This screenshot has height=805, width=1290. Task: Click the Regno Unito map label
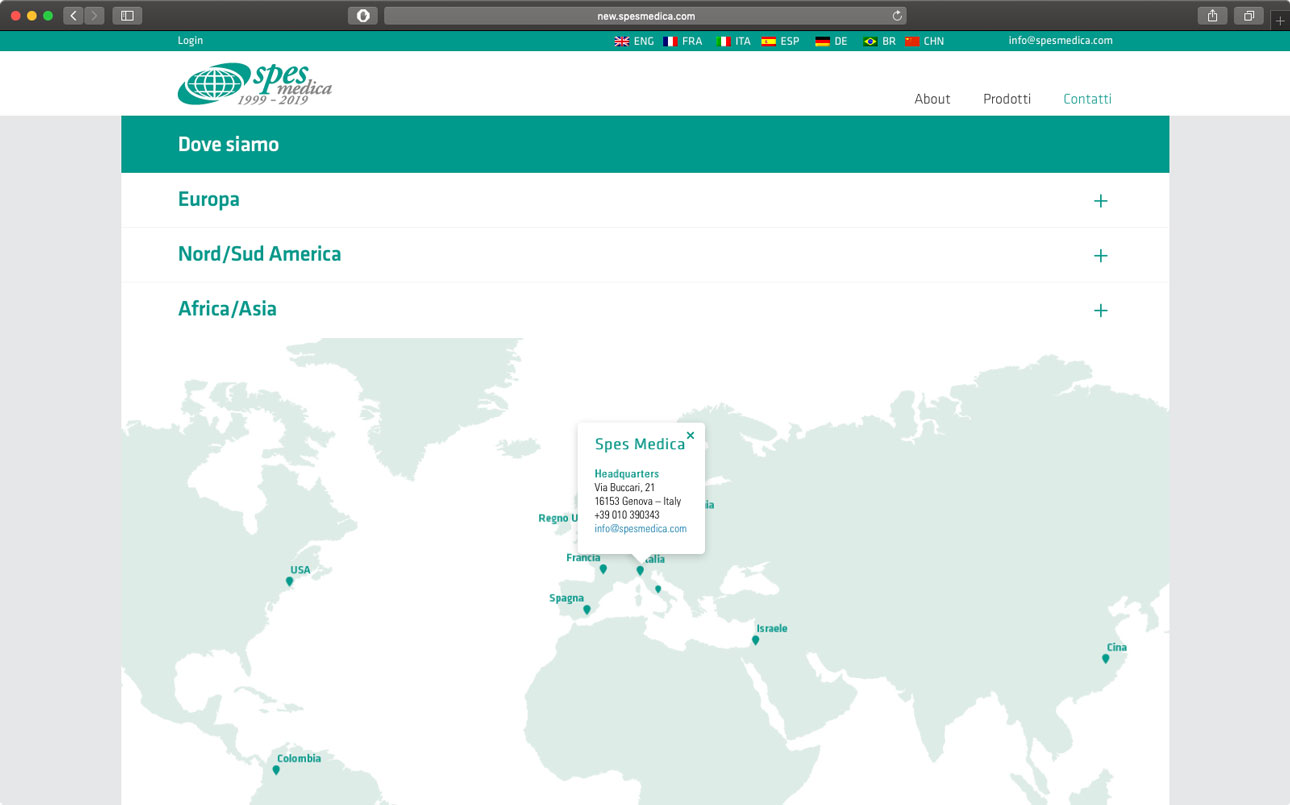tap(558, 518)
